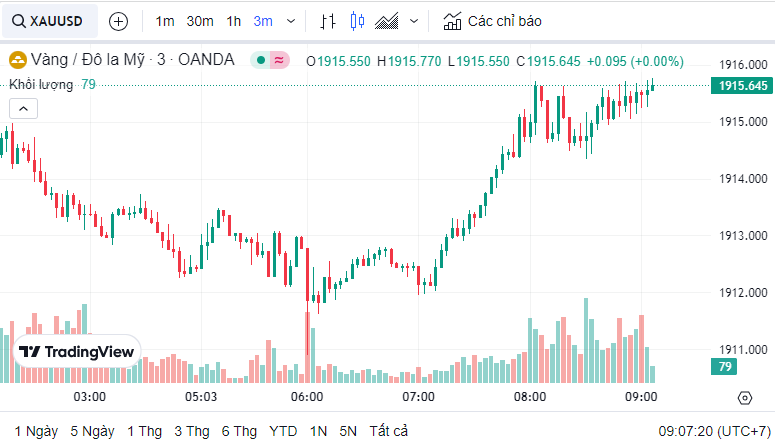Viewport: 775px width, 448px height.
Task: Open the chart settings hexagon icon
Action: [x=744, y=398]
